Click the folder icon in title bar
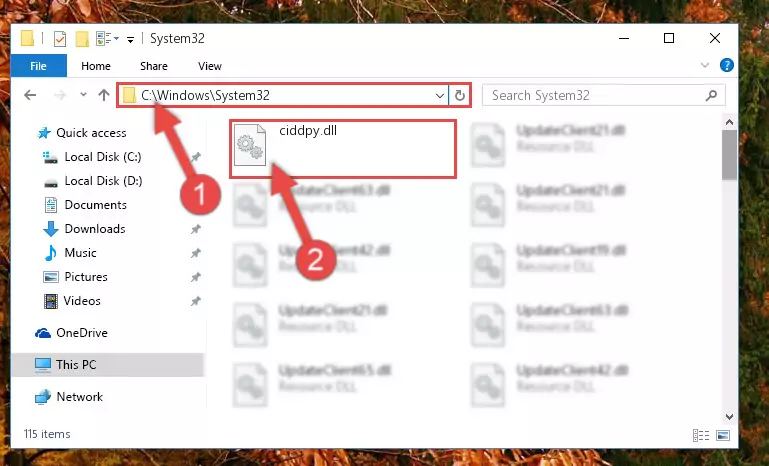This screenshot has height=466, width=769. point(27,38)
